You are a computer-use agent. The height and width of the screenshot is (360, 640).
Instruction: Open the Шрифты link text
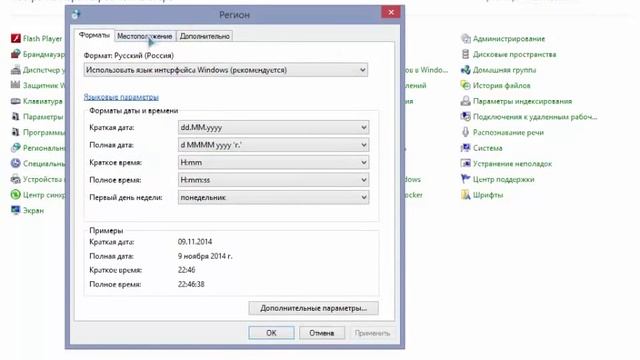[x=488, y=195]
